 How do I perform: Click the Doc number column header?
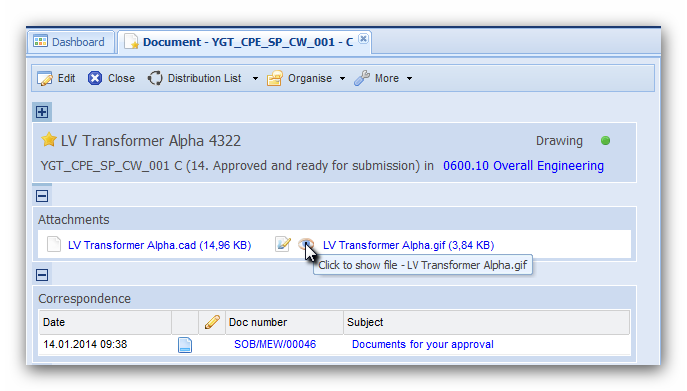click(284, 322)
